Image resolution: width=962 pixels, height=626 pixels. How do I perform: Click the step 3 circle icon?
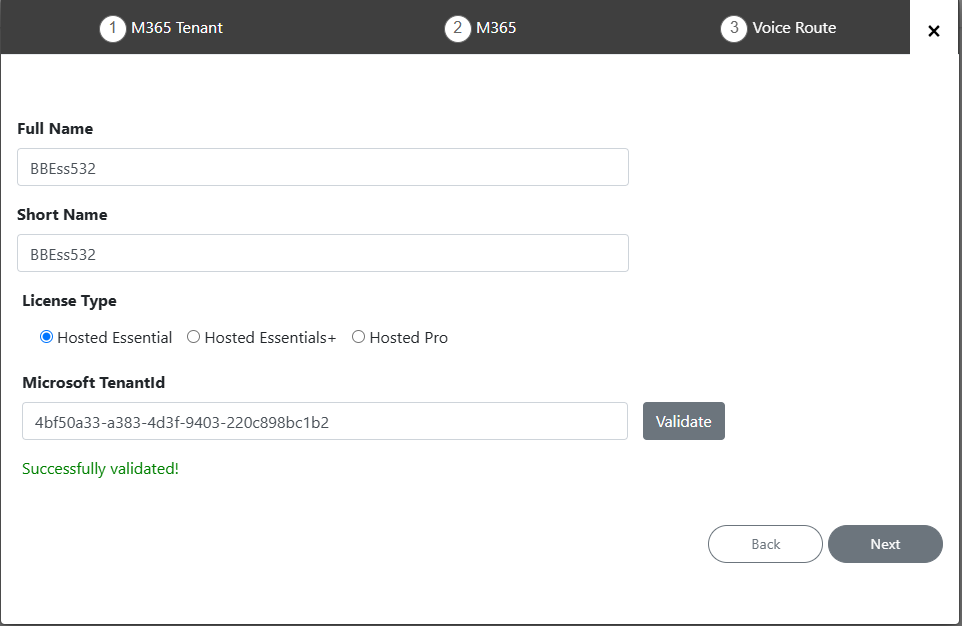[734, 28]
